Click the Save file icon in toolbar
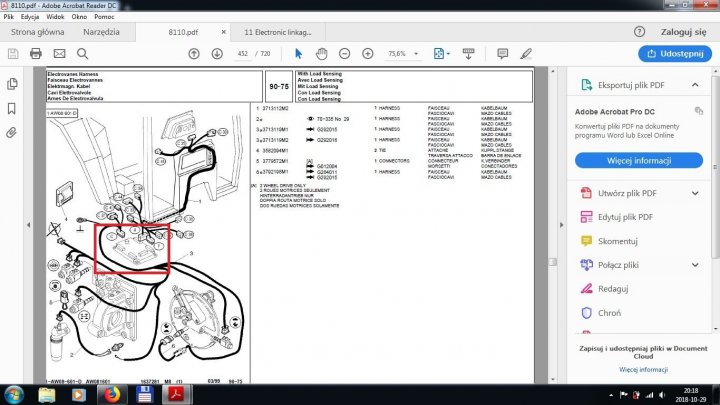This screenshot has width=720, height=405. 12,53
